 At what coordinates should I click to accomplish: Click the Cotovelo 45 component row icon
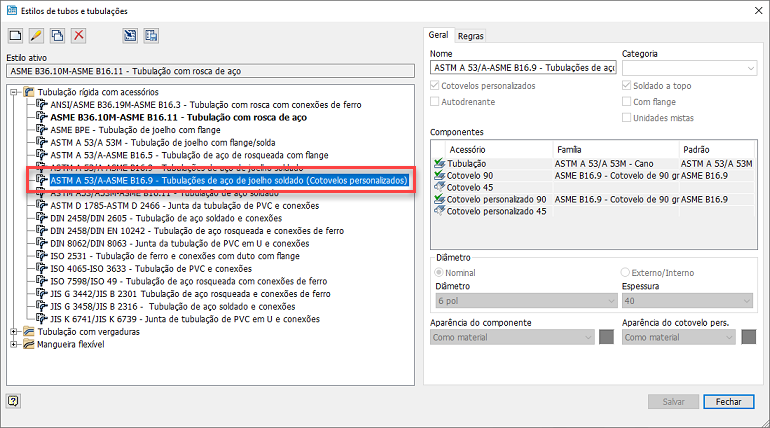[440, 187]
